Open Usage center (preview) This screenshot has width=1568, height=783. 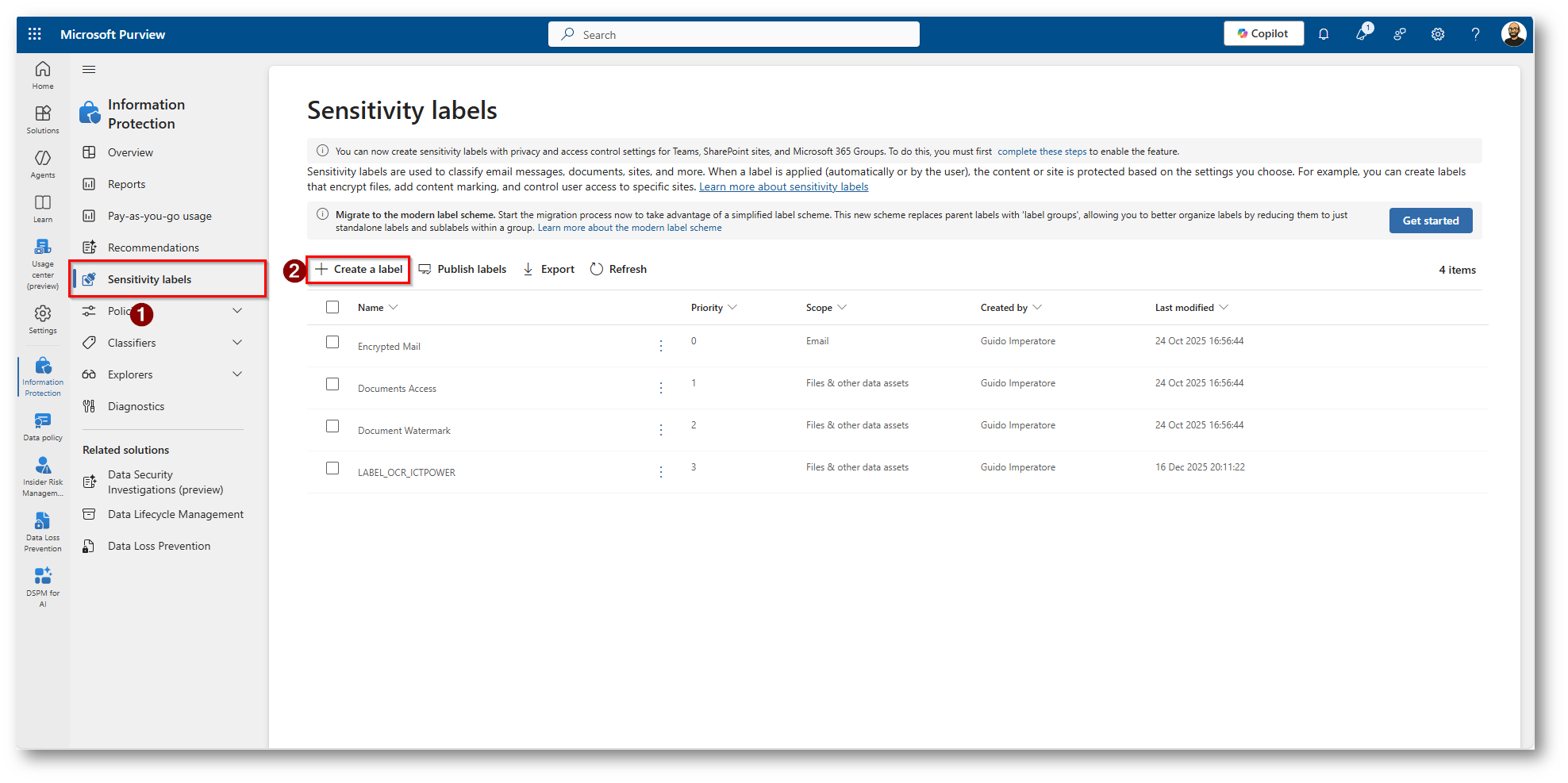tap(43, 264)
